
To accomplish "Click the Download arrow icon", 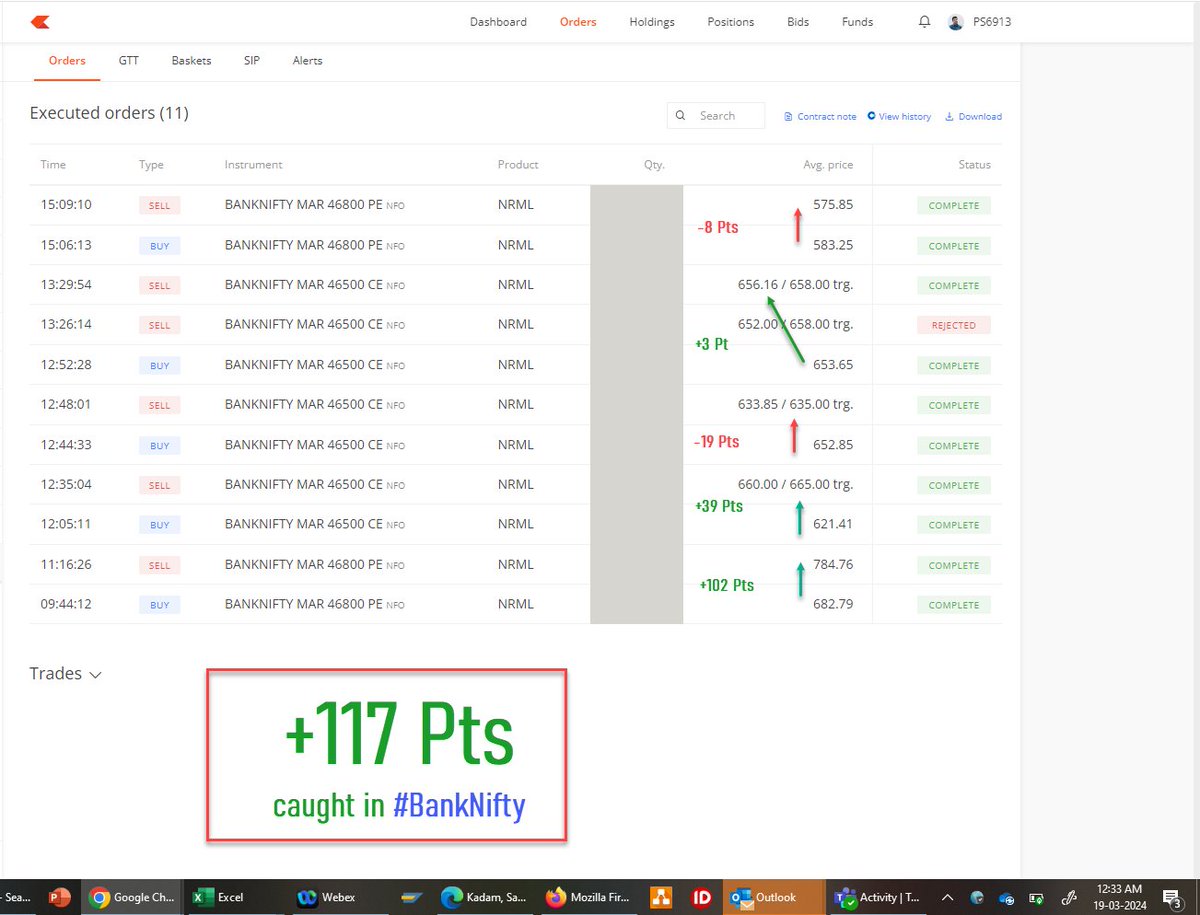I will click(949, 117).
